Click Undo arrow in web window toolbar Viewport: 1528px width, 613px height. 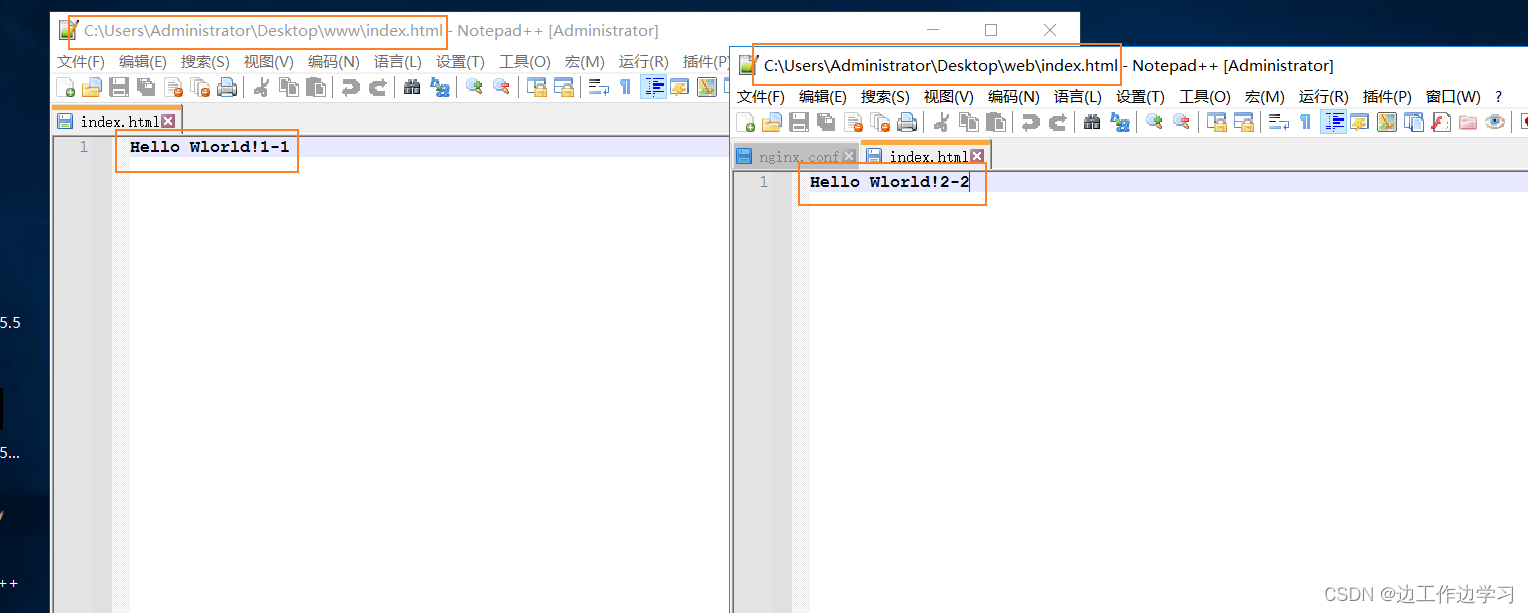1030,122
